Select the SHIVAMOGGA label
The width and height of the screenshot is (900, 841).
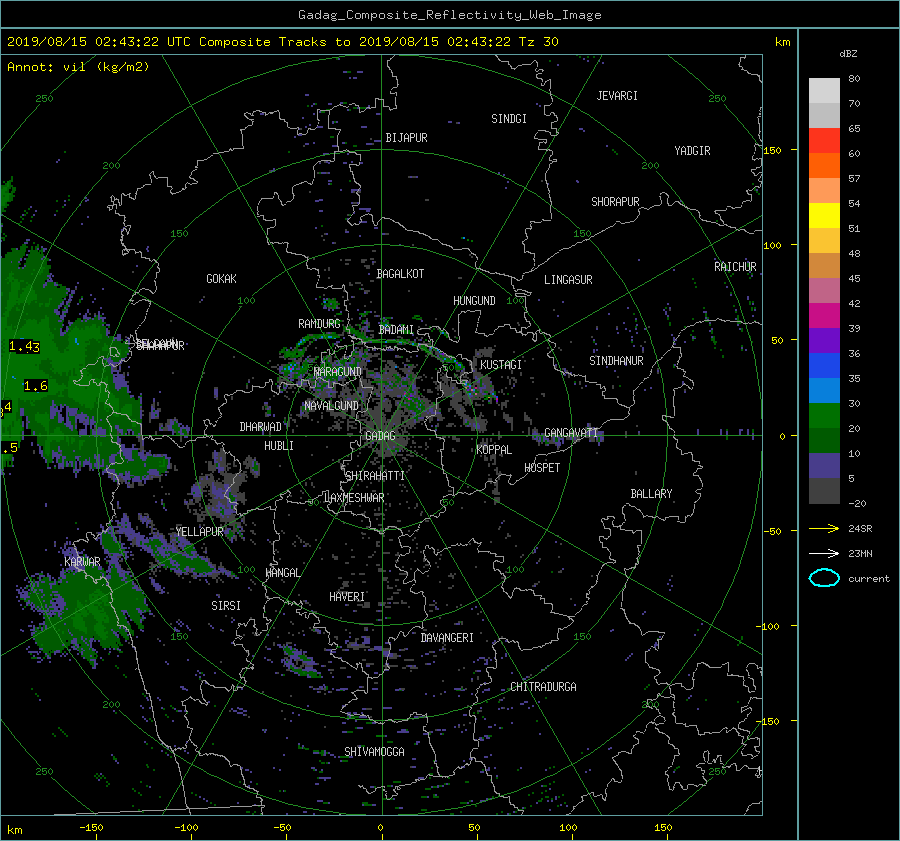[x=374, y=751]
